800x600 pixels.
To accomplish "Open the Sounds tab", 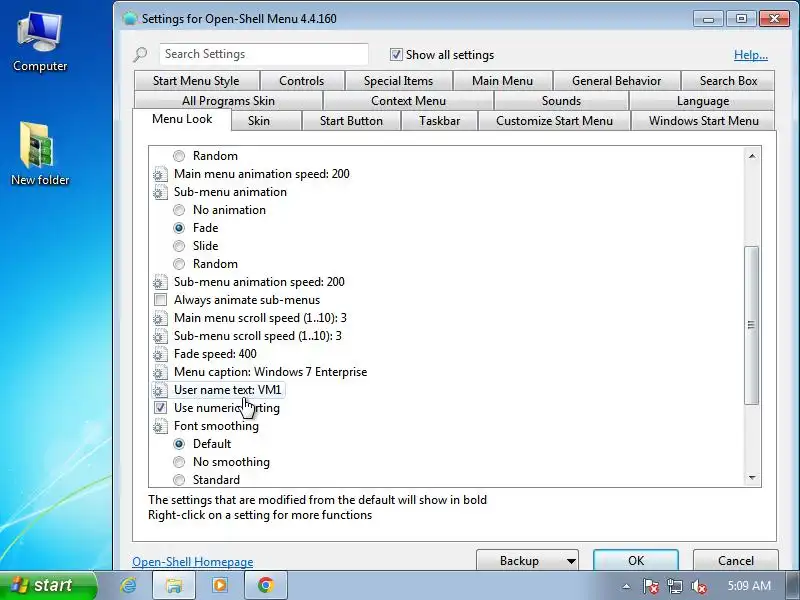I will coord(561,101).
